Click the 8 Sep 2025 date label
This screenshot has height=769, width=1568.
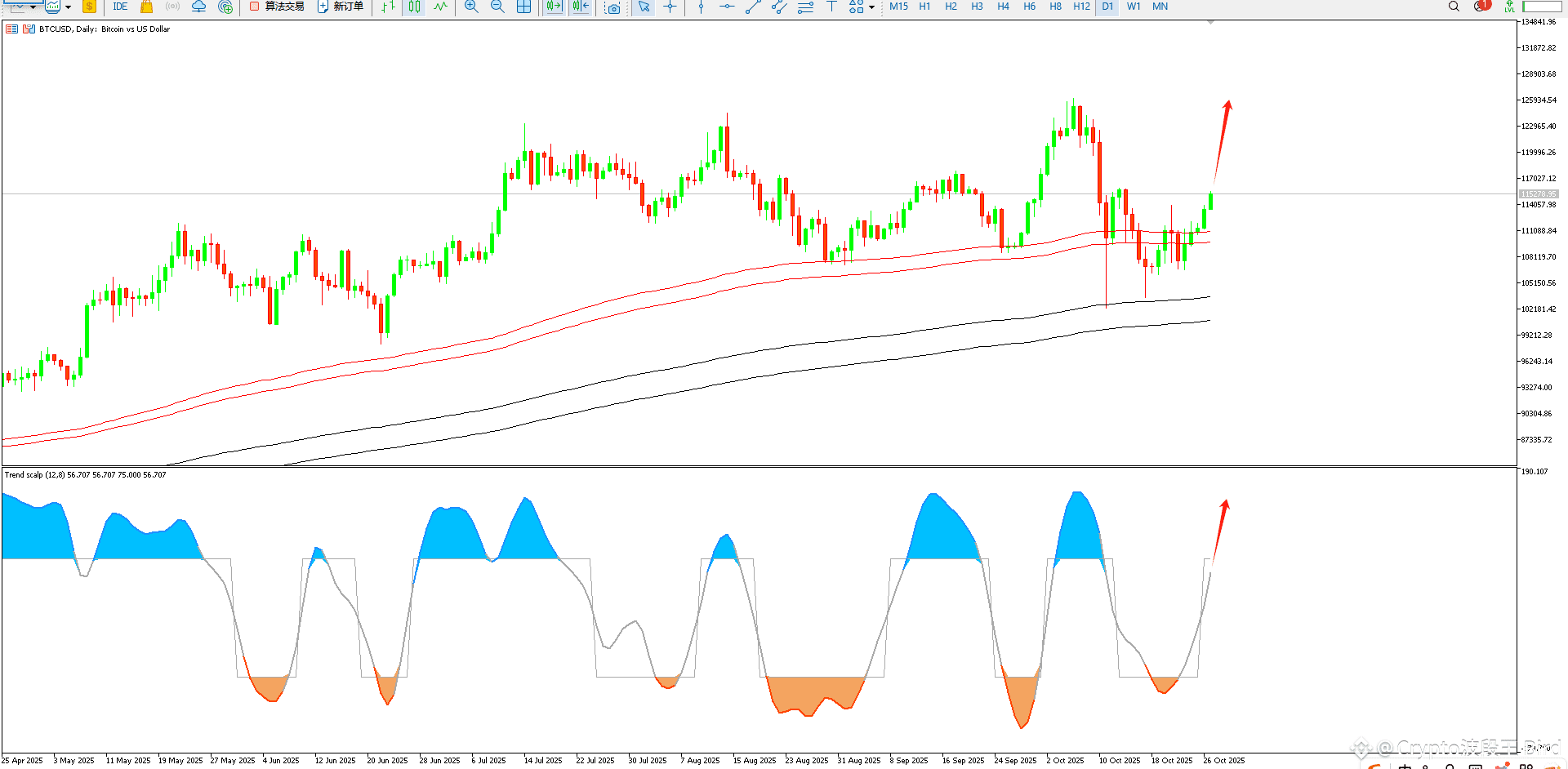pos(909,761)
